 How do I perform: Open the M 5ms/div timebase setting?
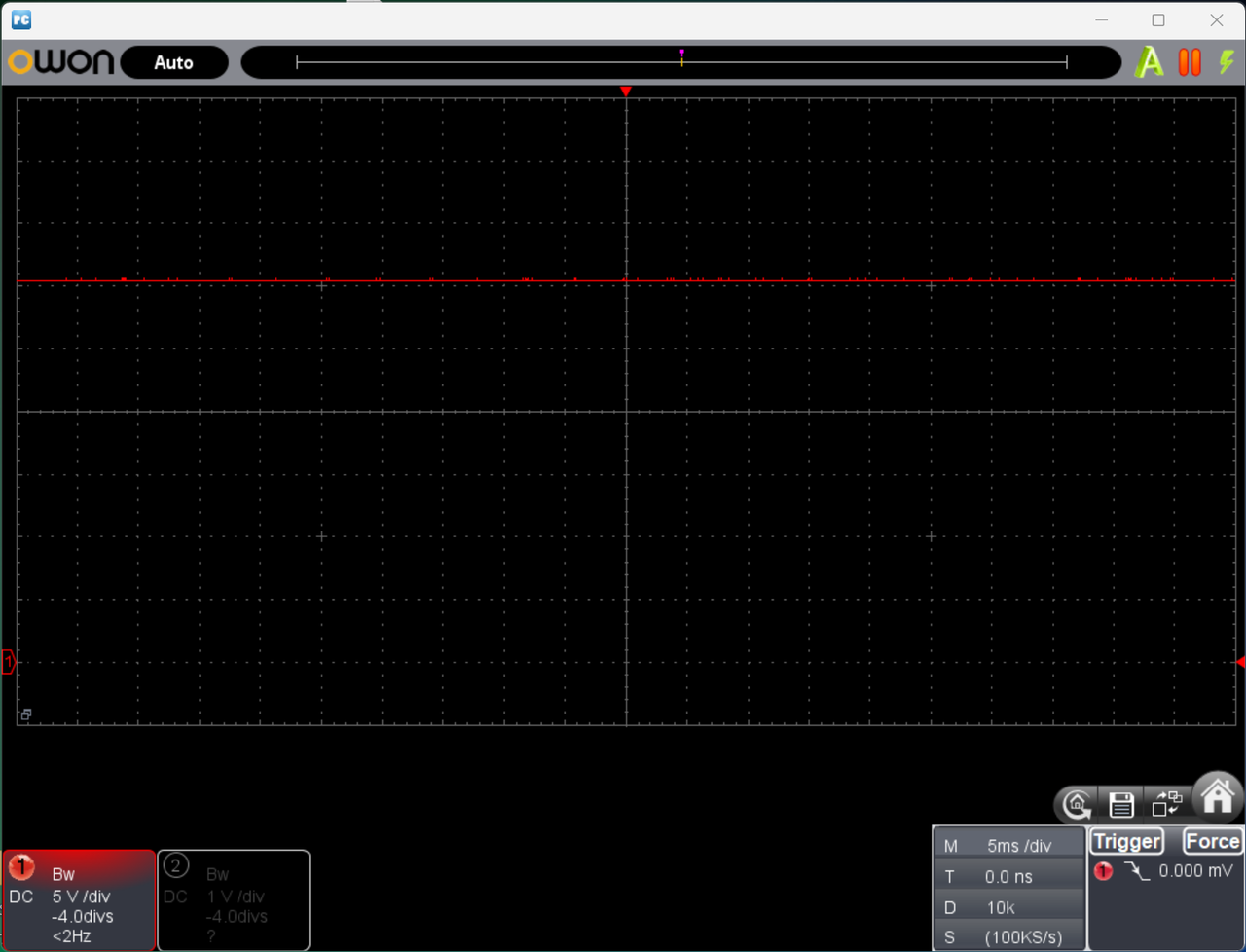[1009, 846]
